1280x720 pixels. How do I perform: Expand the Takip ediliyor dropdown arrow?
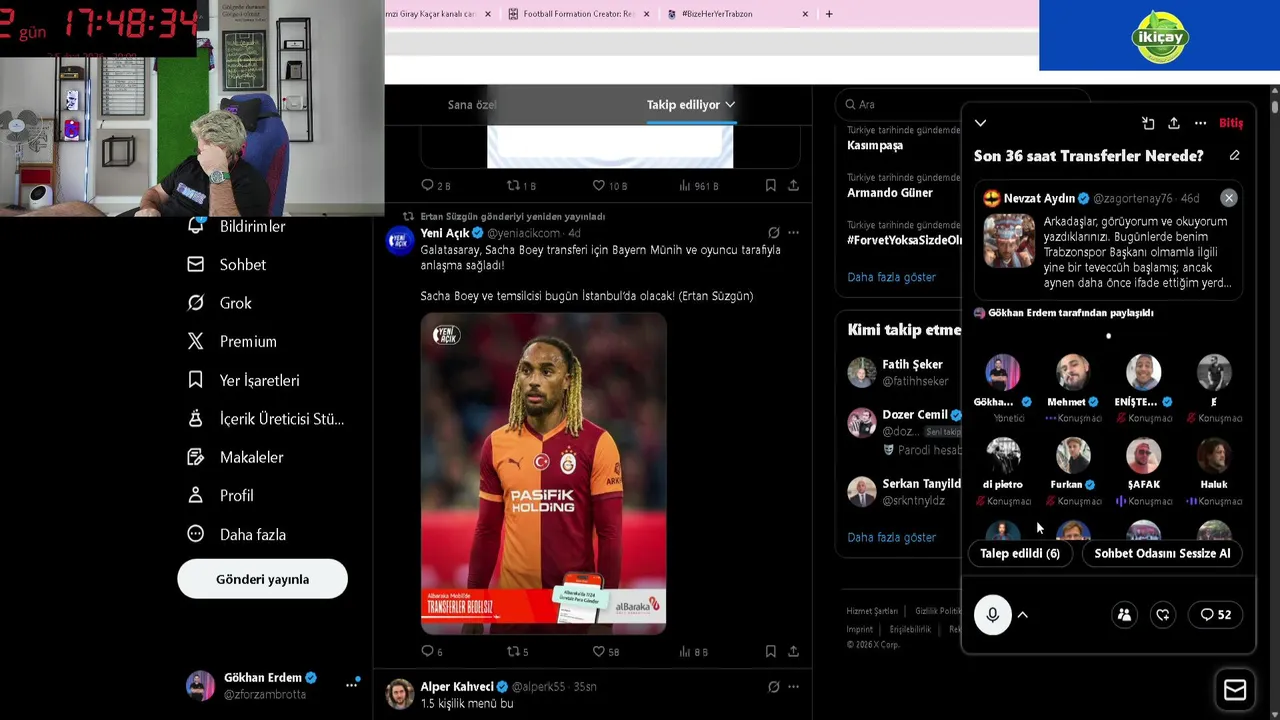pyautogui.click(x=730, y=105)
